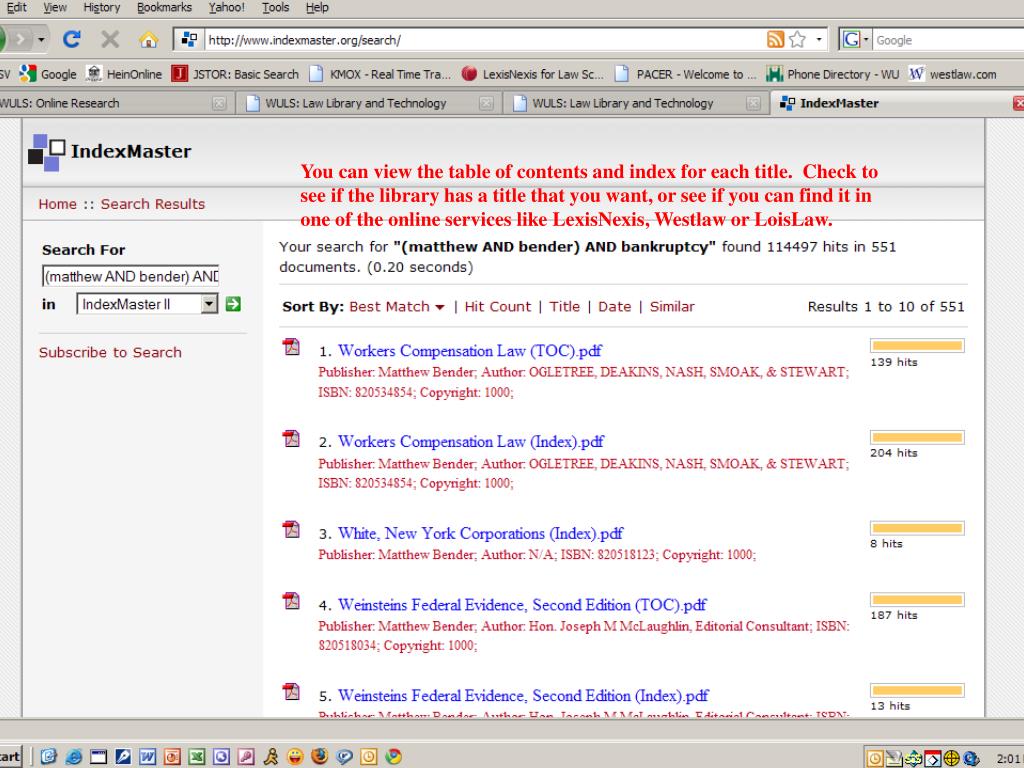Close the WULS Online Research tab
Viewport: 1024px width, 768px height.
[x=219, y=103]
